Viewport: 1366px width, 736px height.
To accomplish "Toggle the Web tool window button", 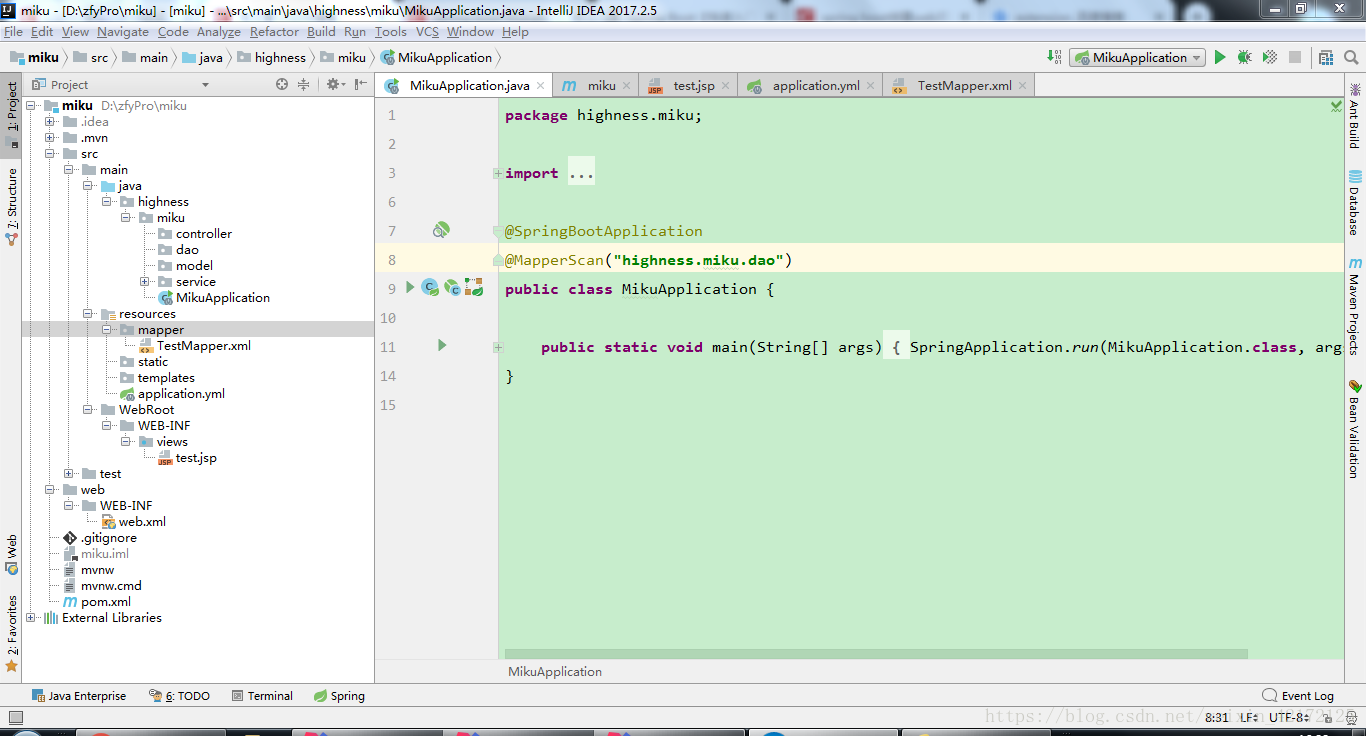I will 11,555.
